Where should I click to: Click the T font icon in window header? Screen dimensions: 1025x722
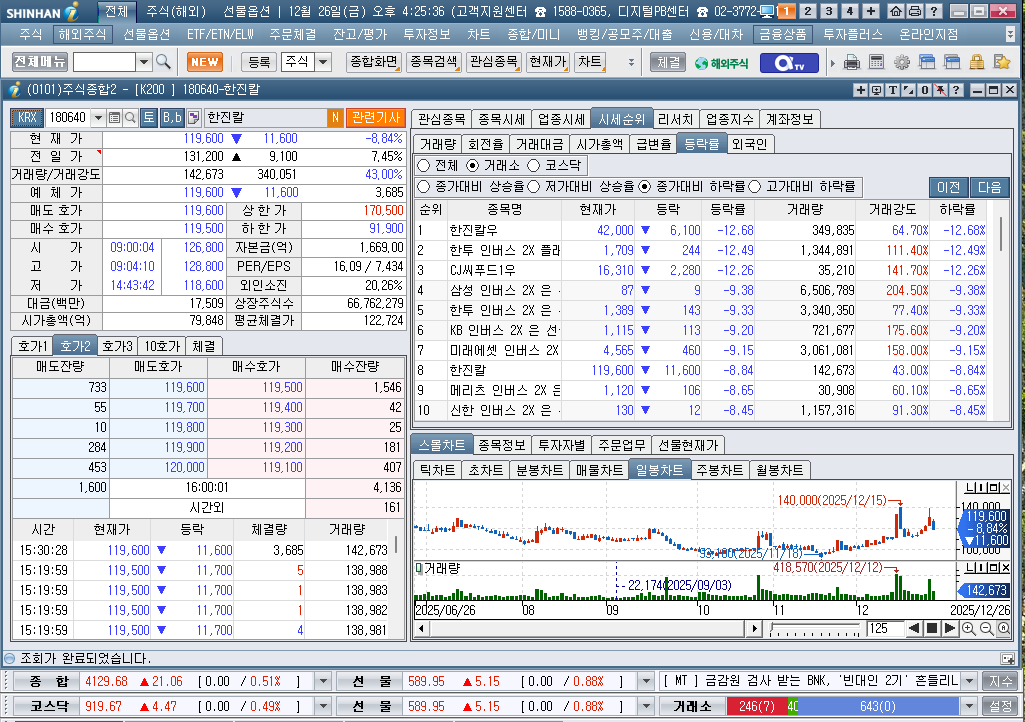click(893, 90)
